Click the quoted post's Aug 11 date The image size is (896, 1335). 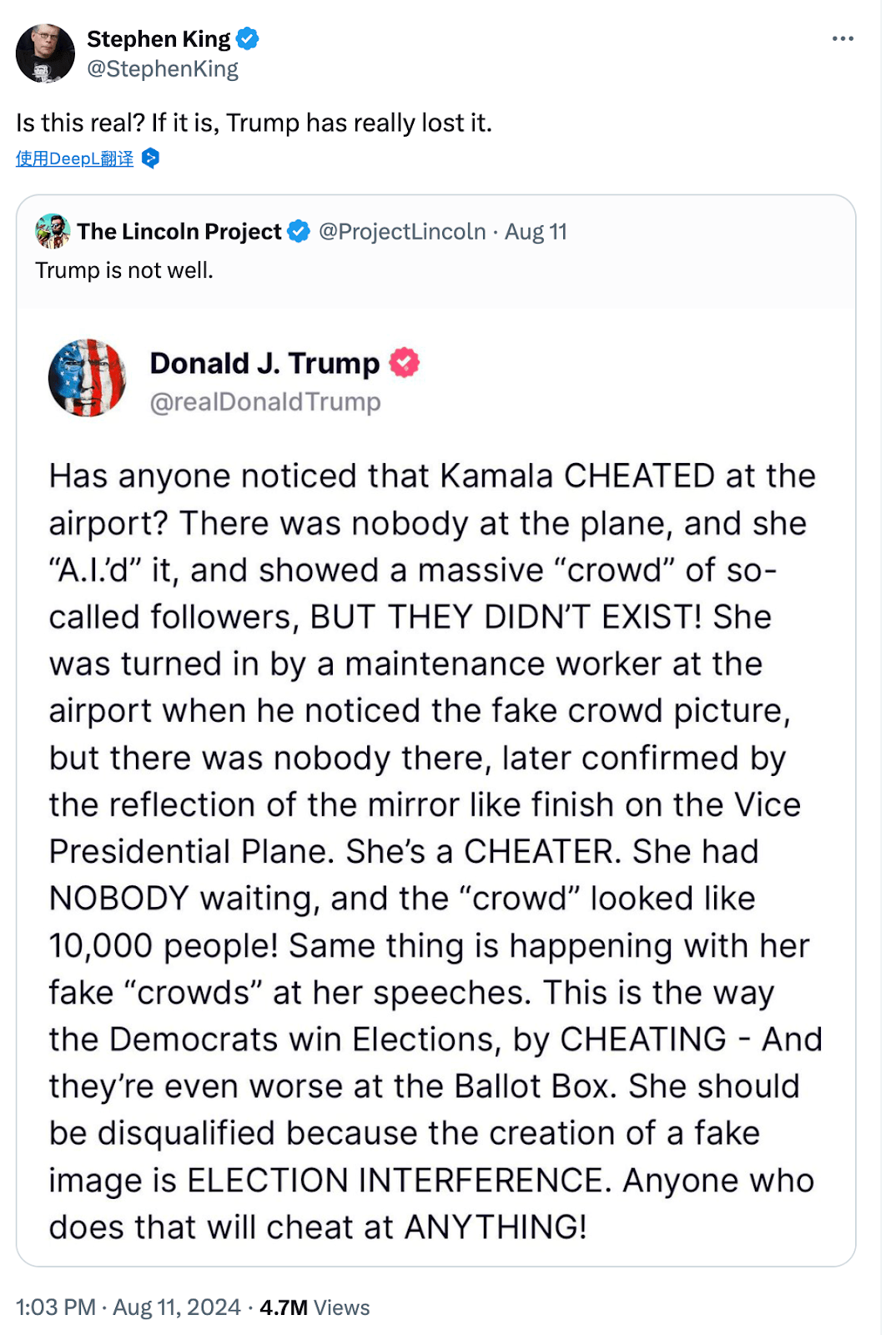pos(536,231)
